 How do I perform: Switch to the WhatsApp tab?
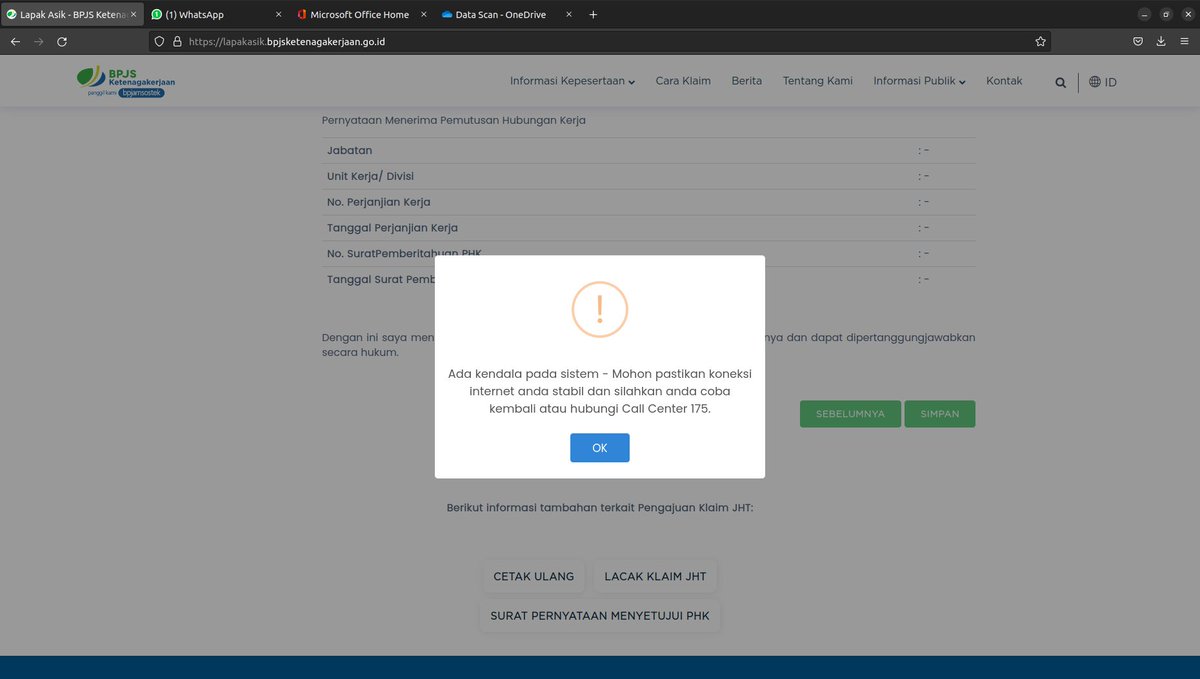207,15
